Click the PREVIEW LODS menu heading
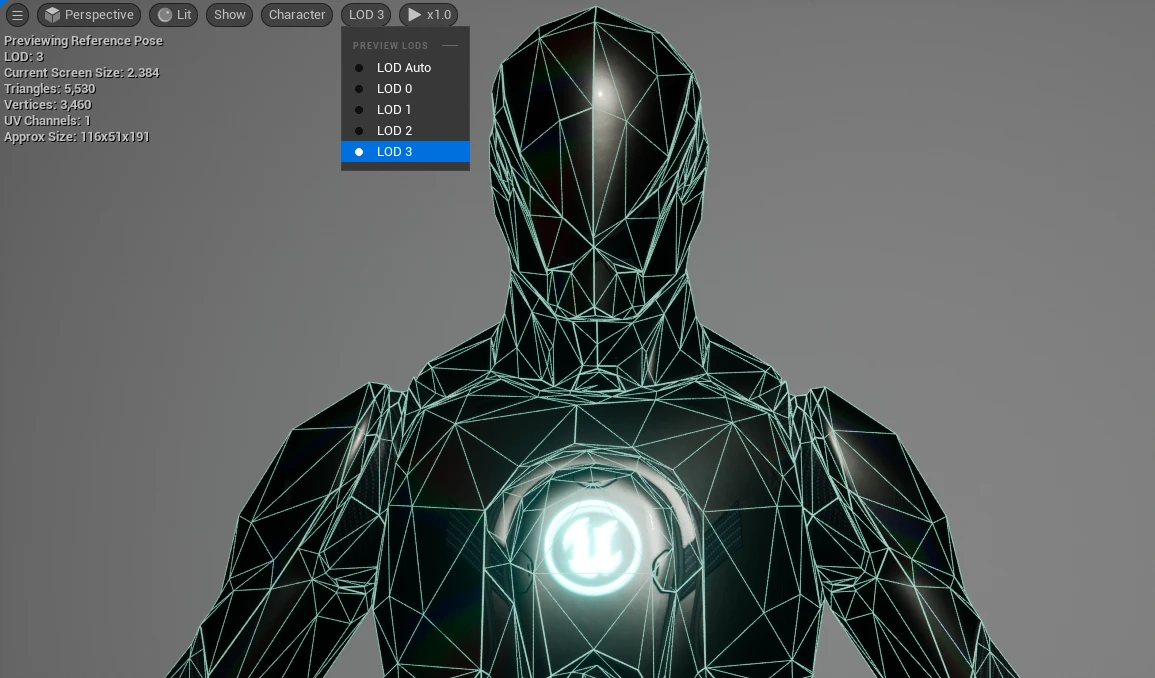Image resolution: width=1155 pixels, height=678 pixels. (390, 46)
